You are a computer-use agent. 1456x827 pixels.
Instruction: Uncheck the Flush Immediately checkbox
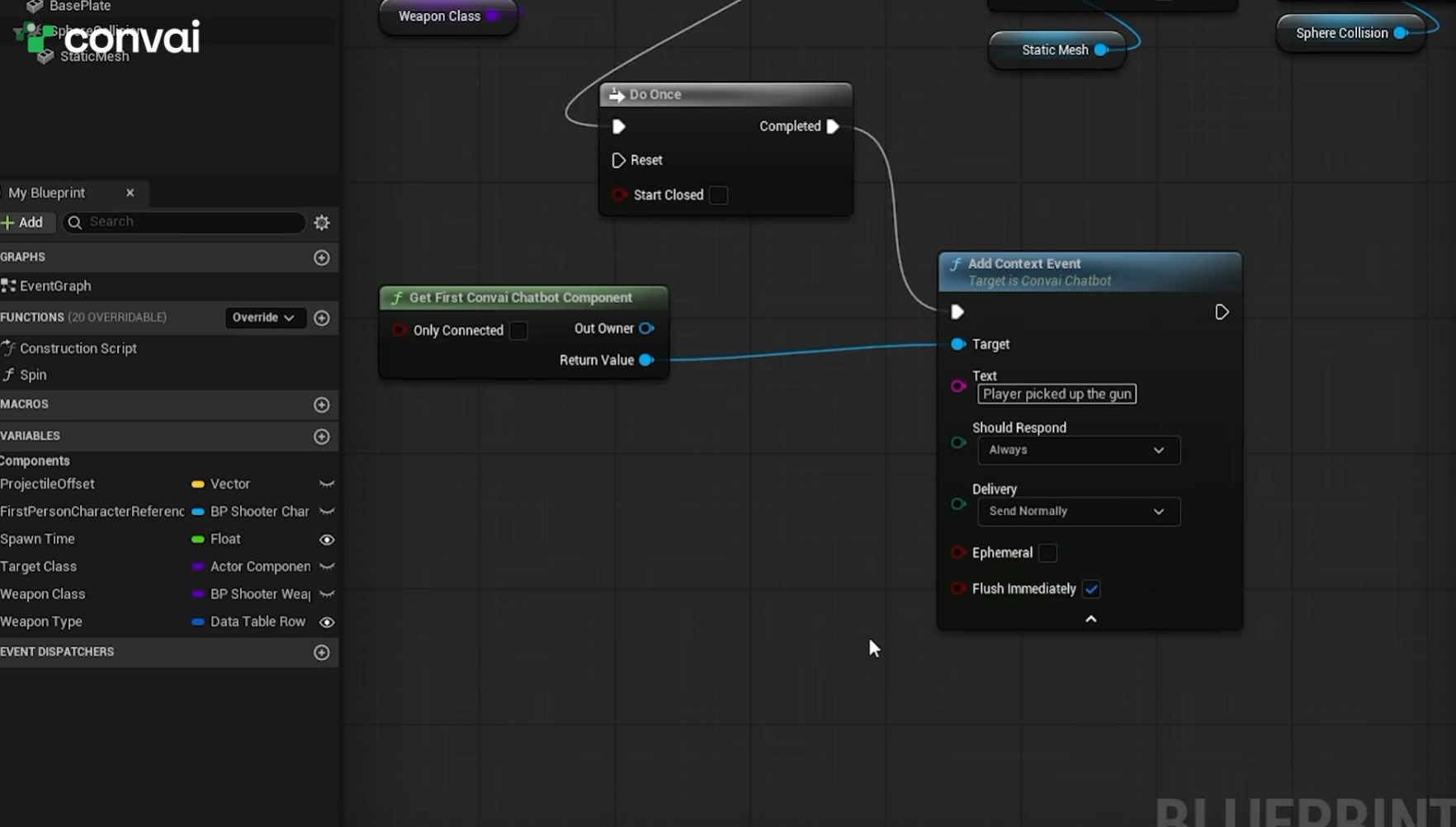[x=1091, y=588]
